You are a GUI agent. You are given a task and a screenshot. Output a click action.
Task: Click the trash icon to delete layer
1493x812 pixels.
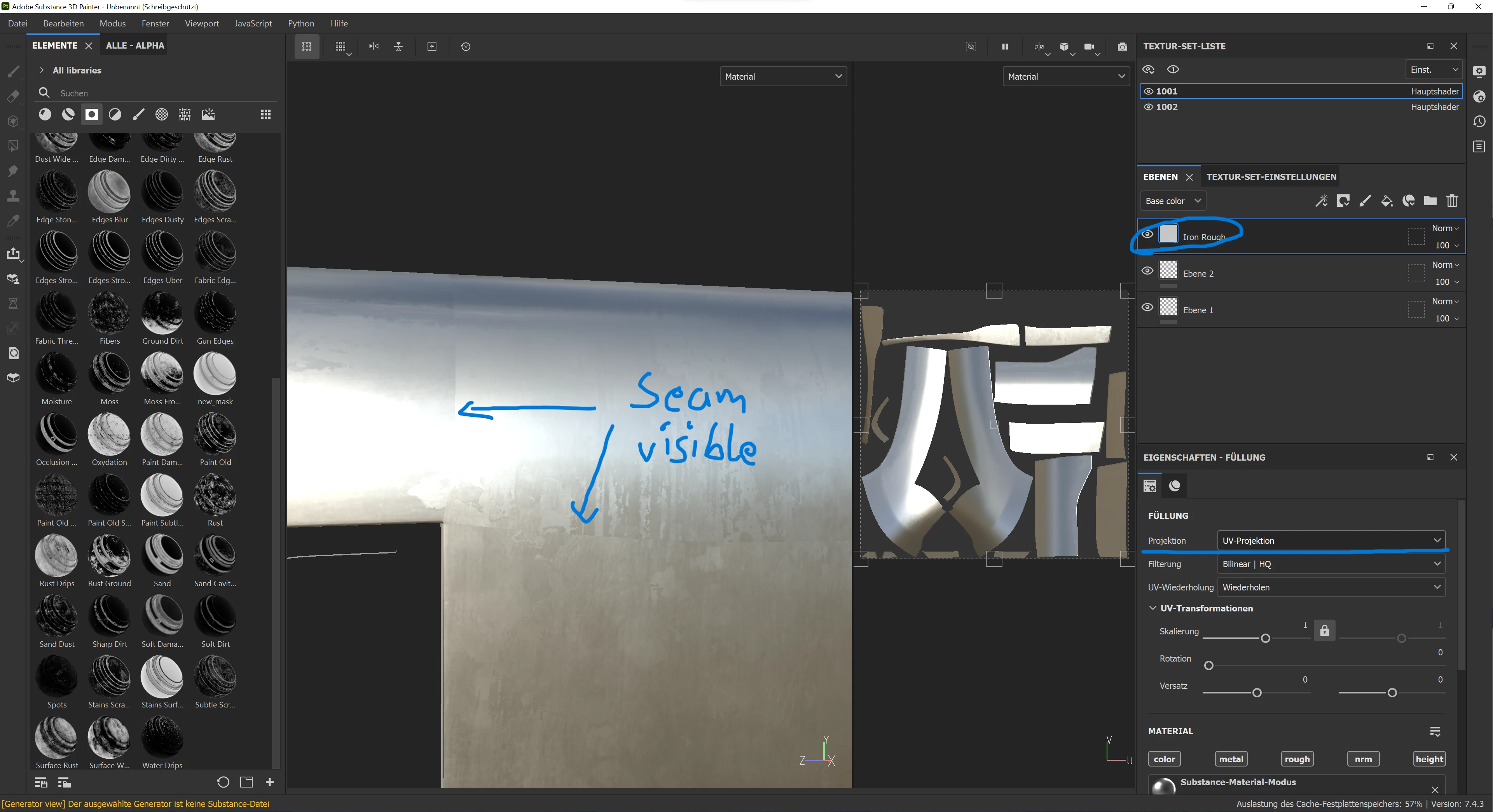1452,201
